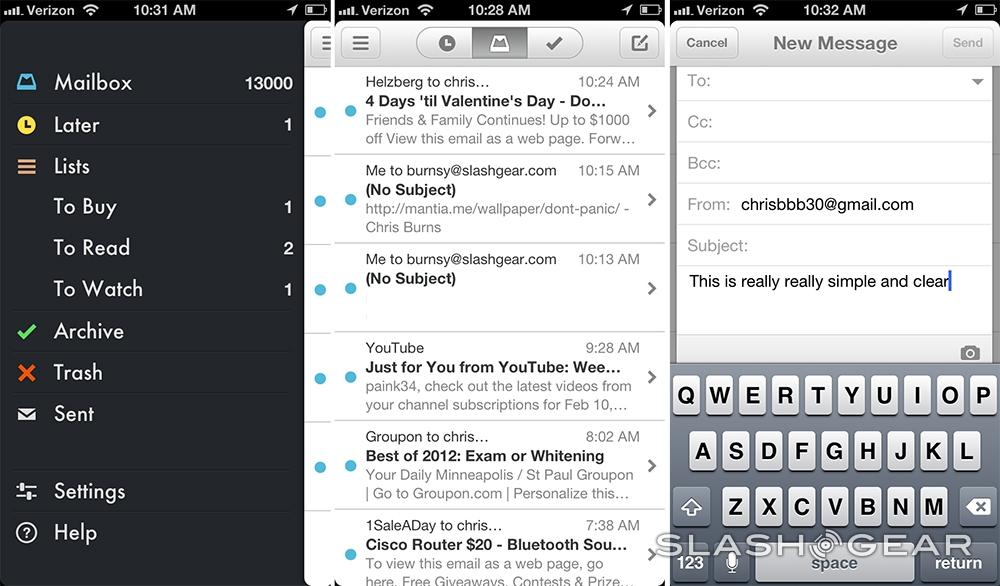Toggle the shift key on keyboard
The height and width of the screenshot is (586, 1000).
click(692, 507)
